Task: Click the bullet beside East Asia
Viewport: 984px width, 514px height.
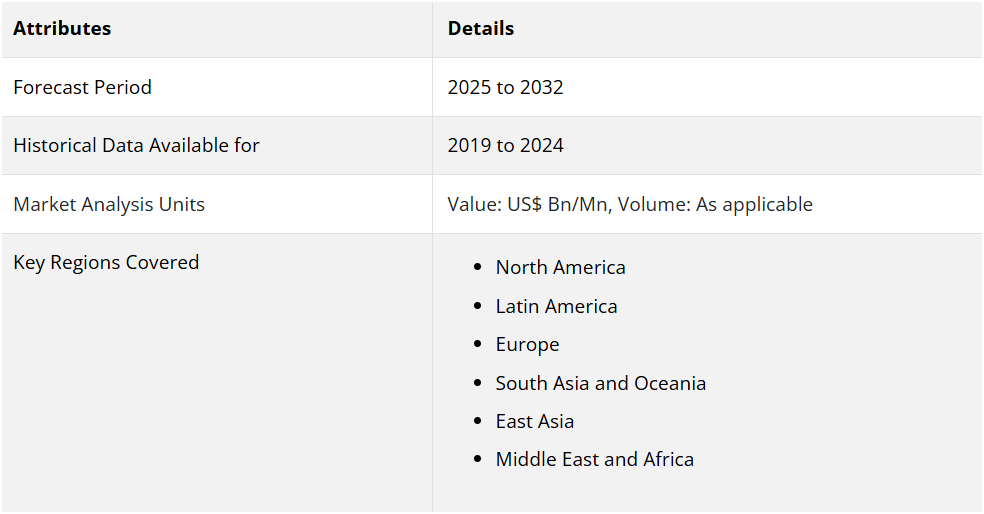Action: [478, 422]
